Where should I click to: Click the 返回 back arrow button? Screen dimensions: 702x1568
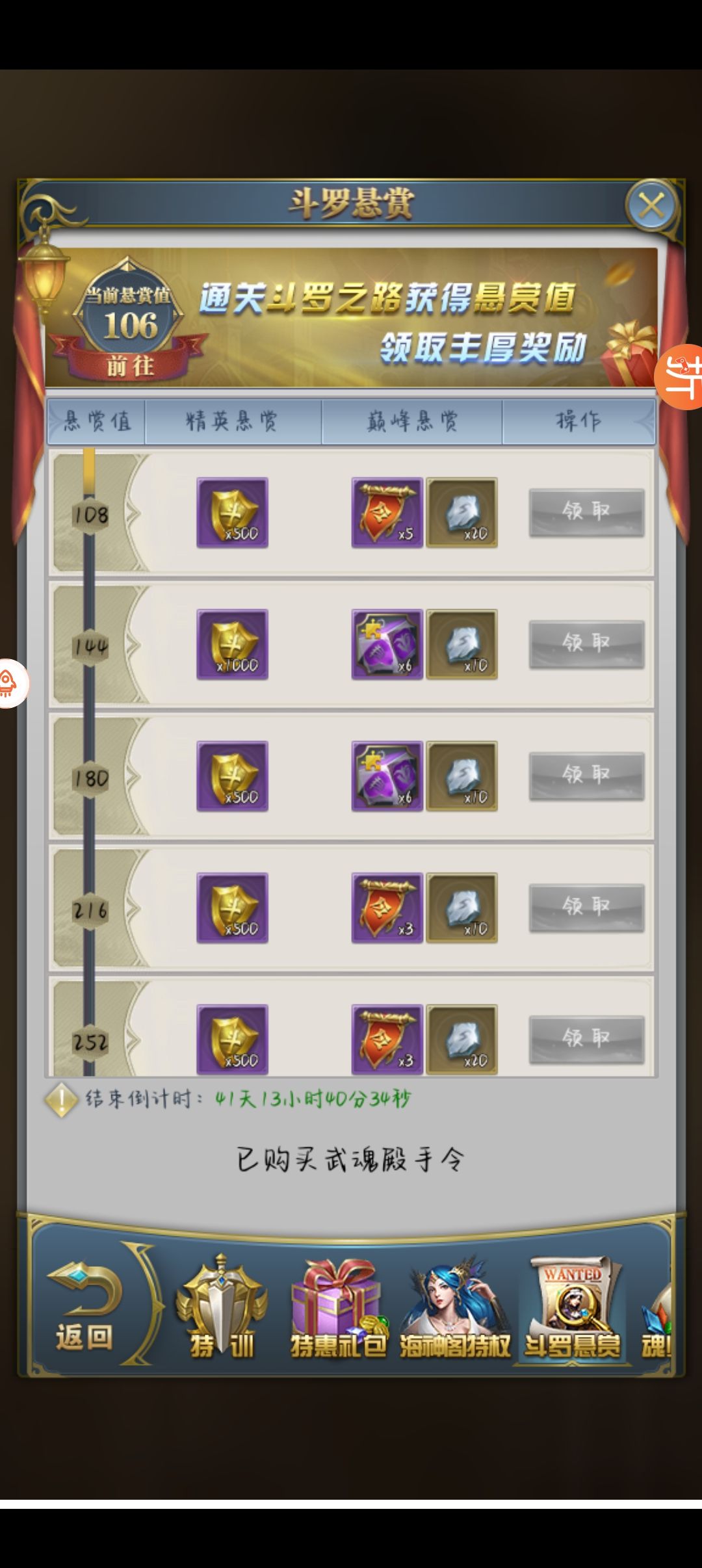coord(84,1307)
